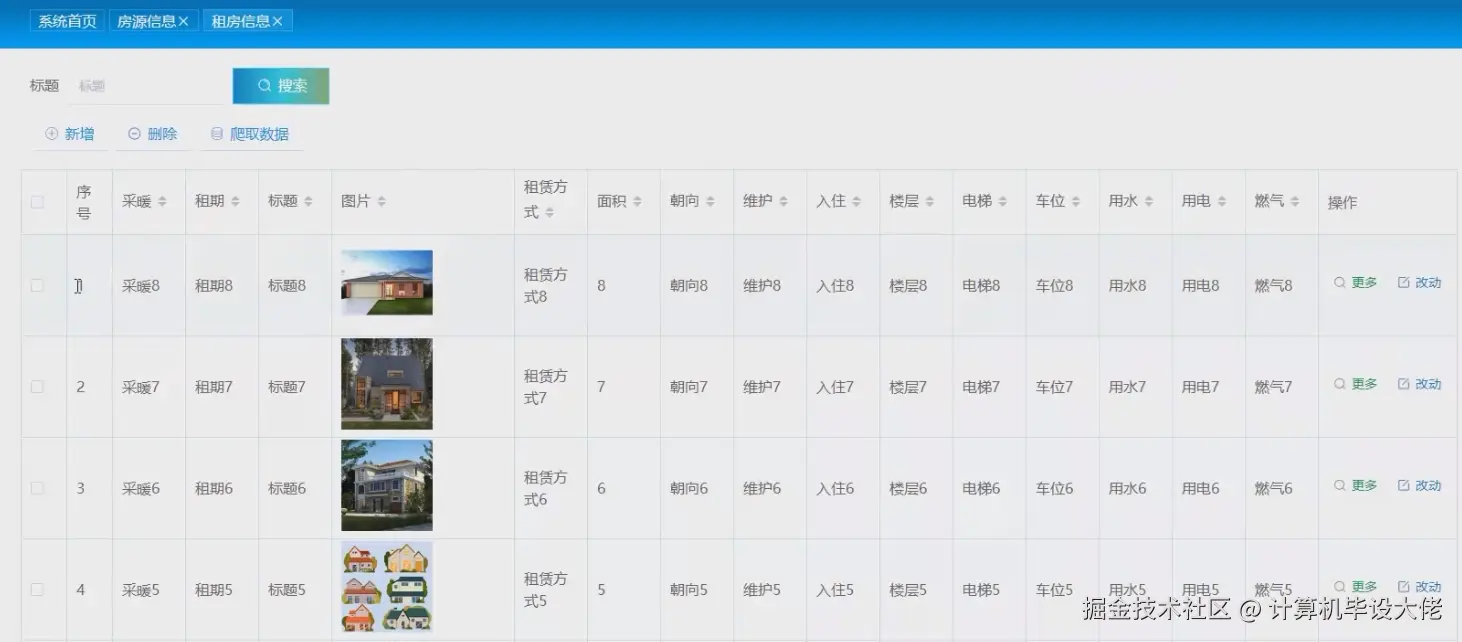Check the checkbox for row 标题8
Viewport: 1462px width, 642px height.
pos(37,284)
